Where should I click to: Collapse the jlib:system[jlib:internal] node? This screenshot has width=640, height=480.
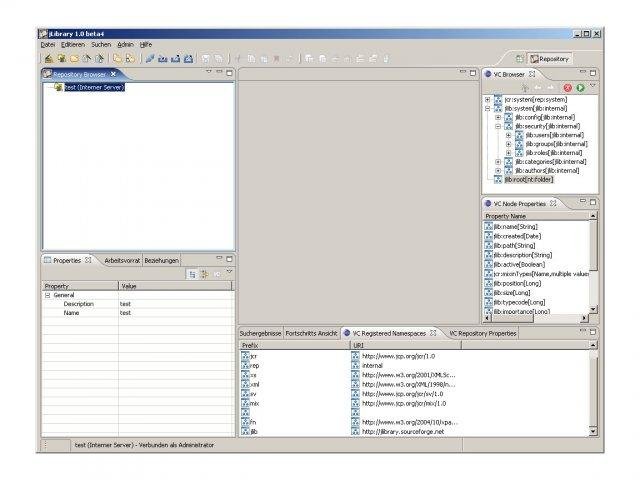(488, 109)
